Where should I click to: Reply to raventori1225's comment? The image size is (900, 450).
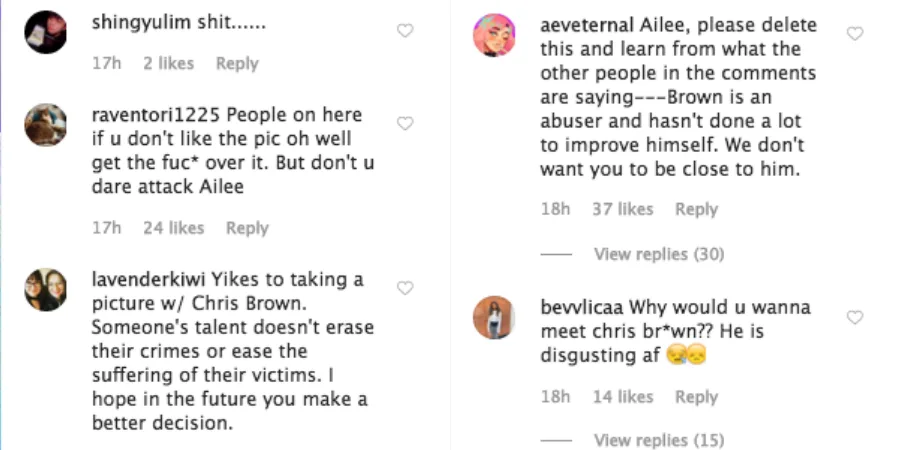(x=246, y=228)
